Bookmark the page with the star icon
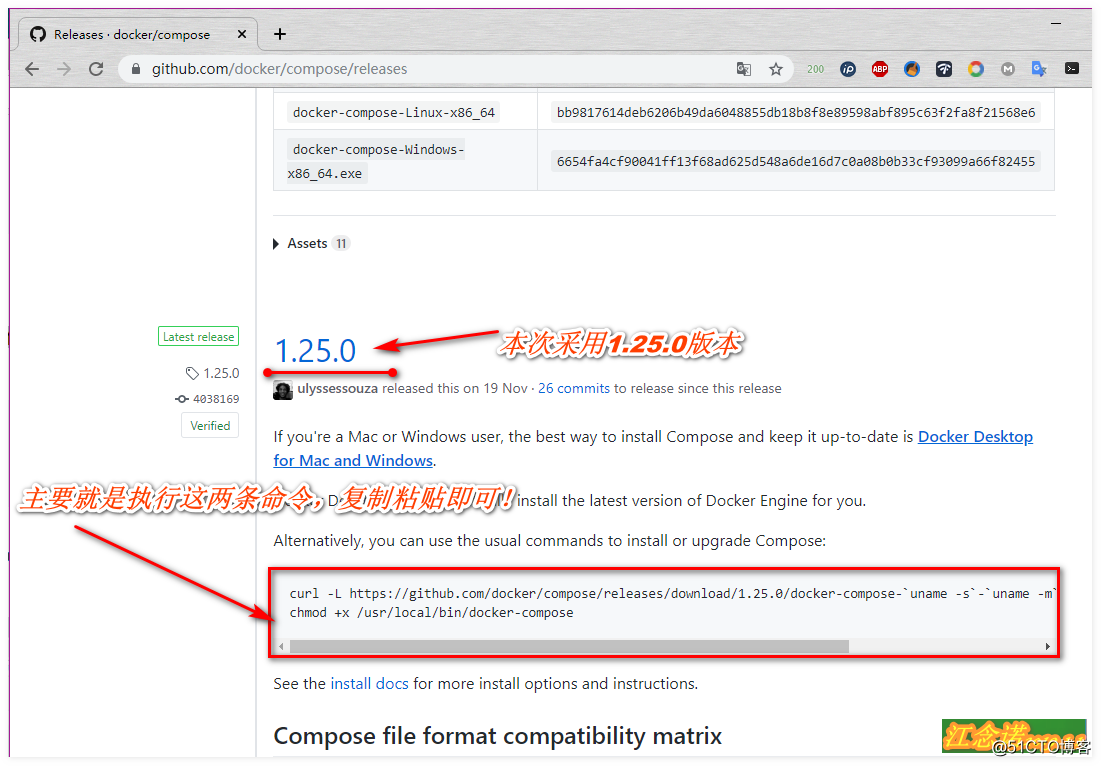The image size is (1101, 766). point(775,69)
